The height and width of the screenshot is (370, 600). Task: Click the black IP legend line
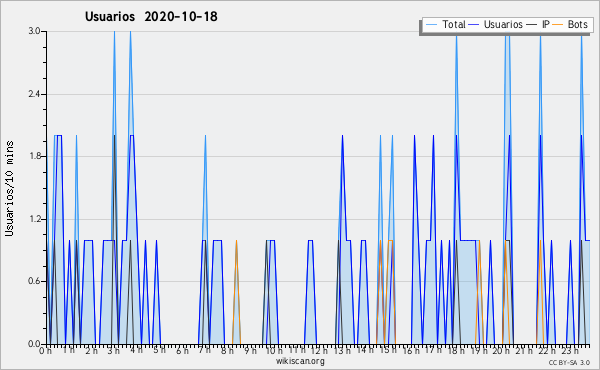[532, 24]
